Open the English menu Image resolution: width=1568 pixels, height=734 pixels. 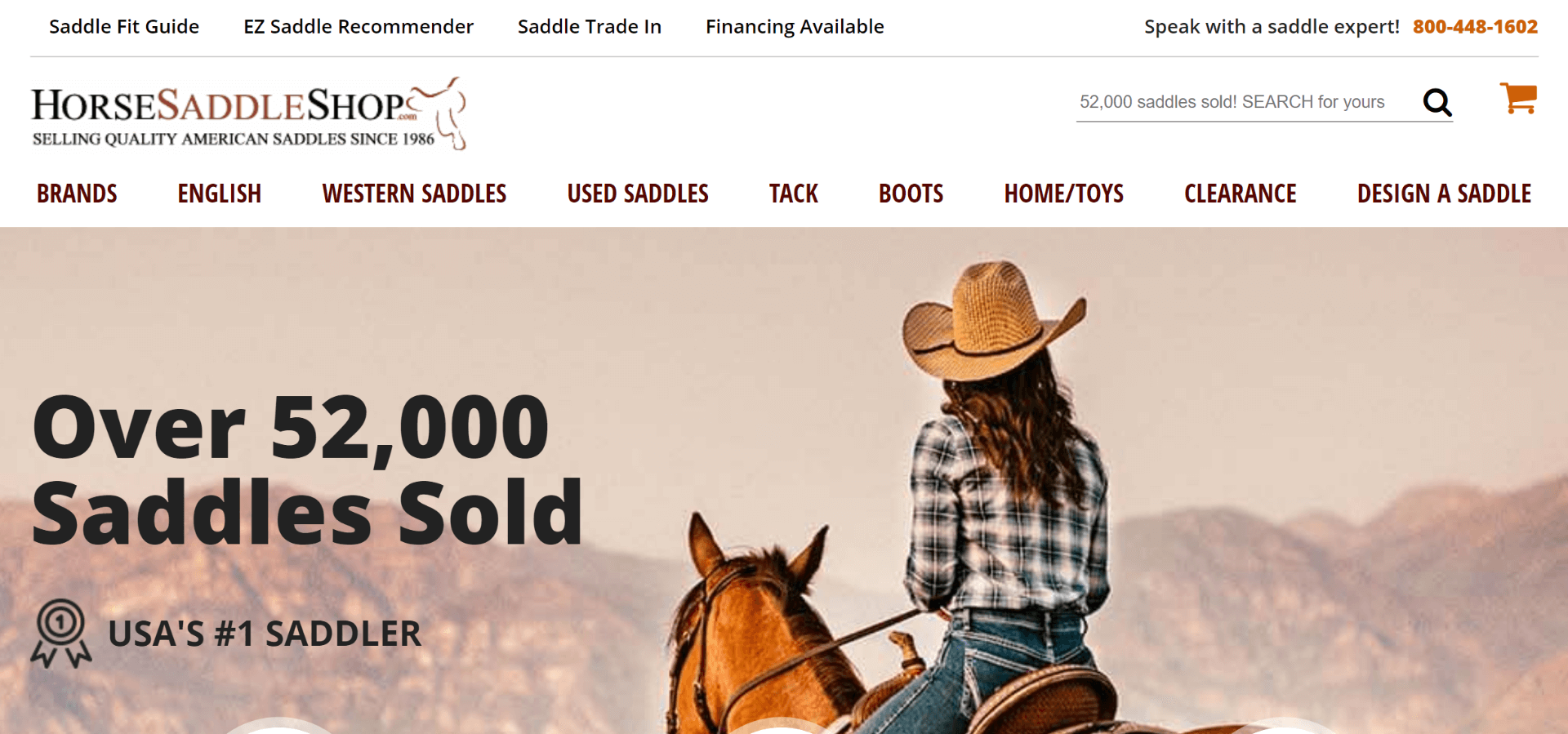[x=220, y=194]
